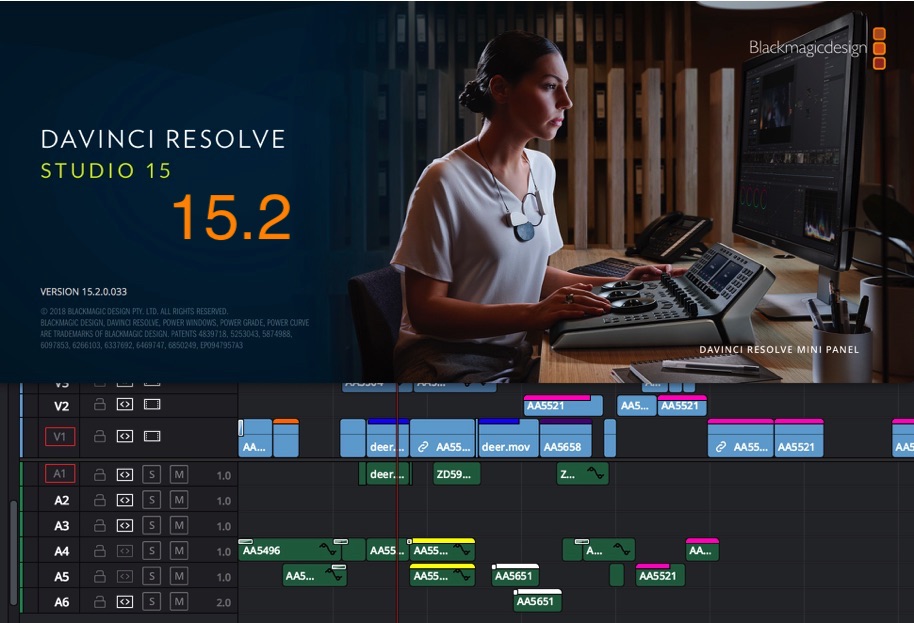Click the Blackmagicdesign logo on splash screen
Image resolution: width=914 pixels, height=623 pixels.
coord(817,48)
